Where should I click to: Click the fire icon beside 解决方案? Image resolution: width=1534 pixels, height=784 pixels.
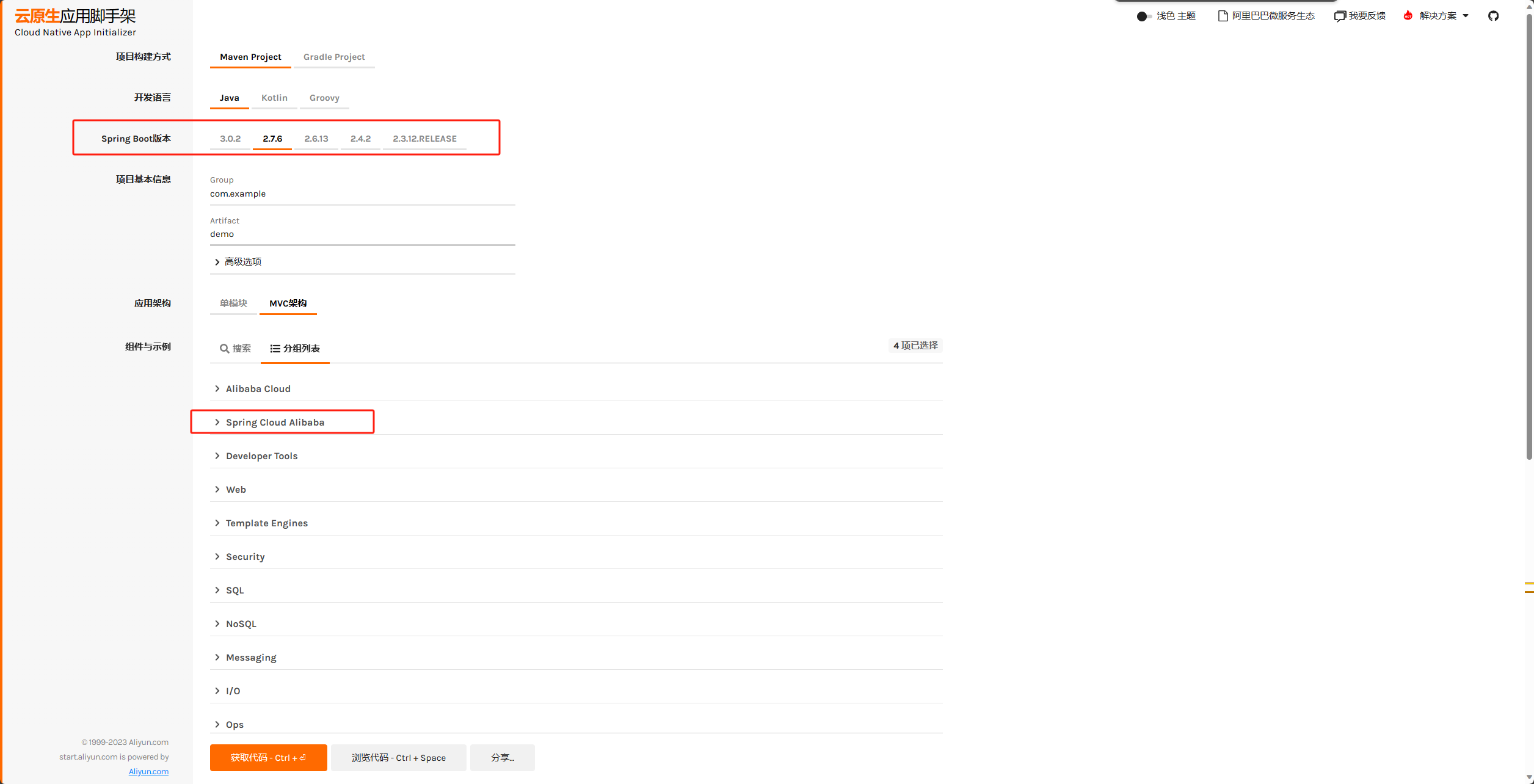tap(1408, 16)
